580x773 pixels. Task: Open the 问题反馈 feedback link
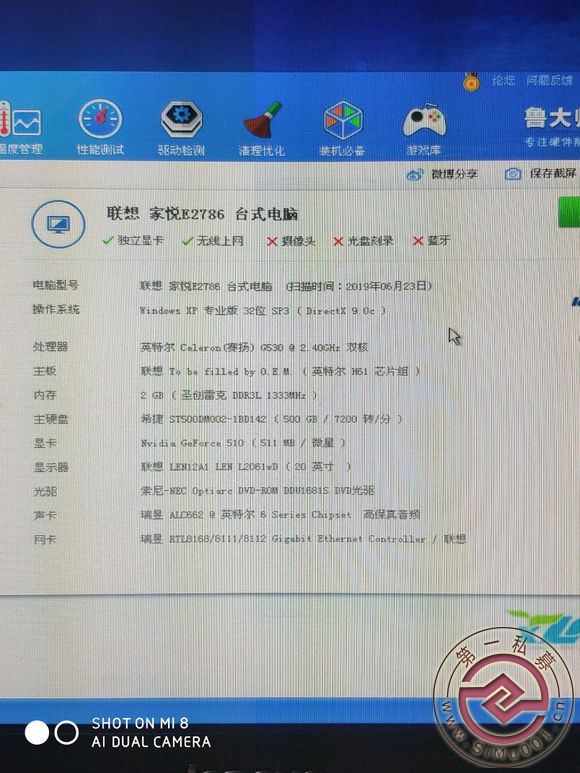pos(549,80)
